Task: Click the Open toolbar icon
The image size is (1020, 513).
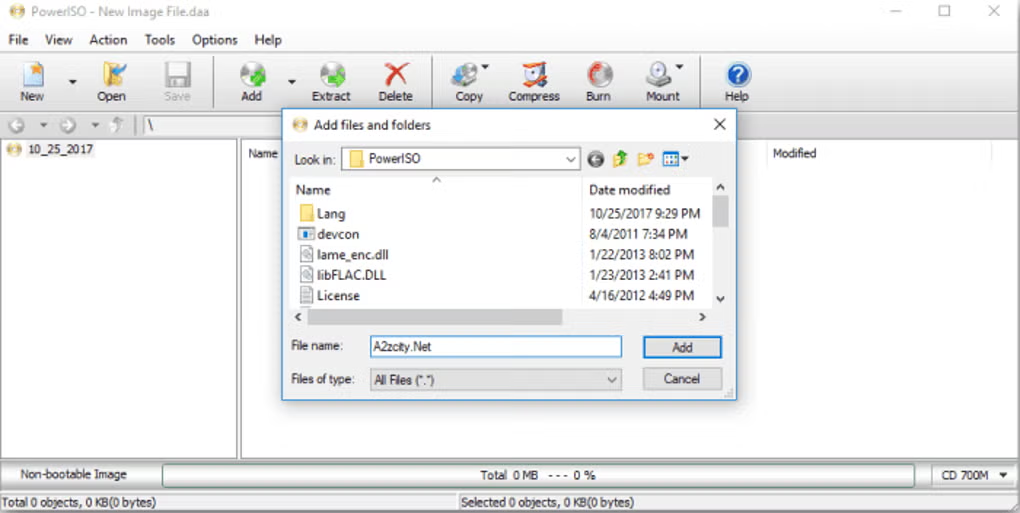Action: pos(111,79)
